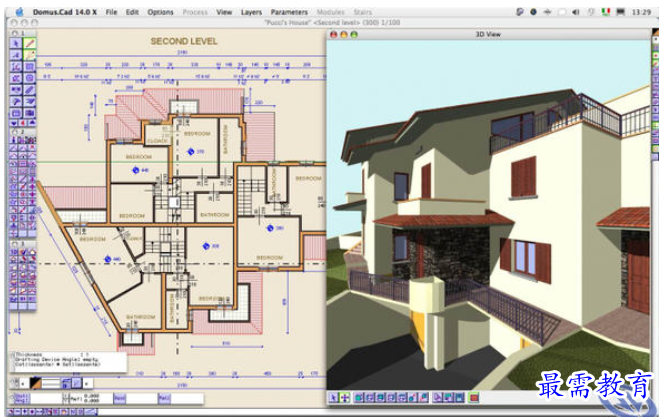Click the red icon ending the 3D View toolbar
The height and width of the screenshot is (417, 660).
tap(474, 397)
